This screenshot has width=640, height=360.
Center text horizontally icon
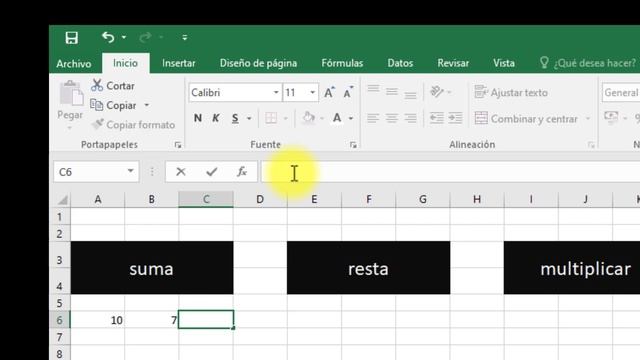point(392,118)
